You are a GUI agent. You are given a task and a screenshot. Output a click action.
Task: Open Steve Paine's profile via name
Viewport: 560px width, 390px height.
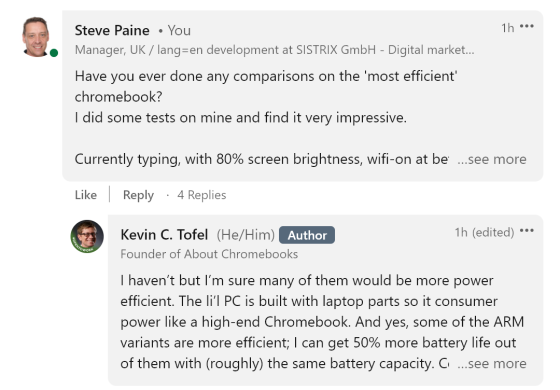pyautogui.click(x=112, y=30)
